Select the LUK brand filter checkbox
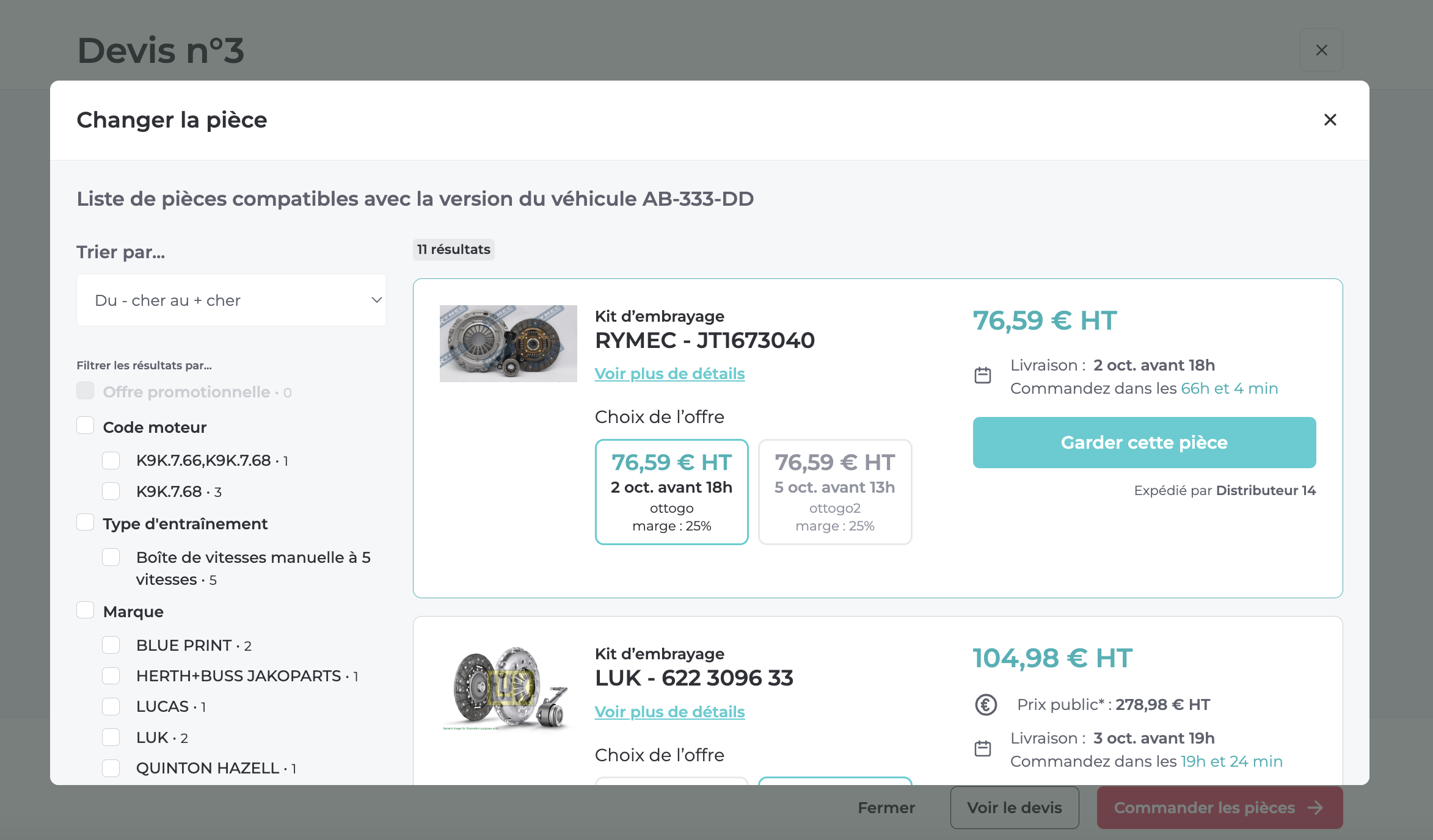 click(x=111, y=737)
